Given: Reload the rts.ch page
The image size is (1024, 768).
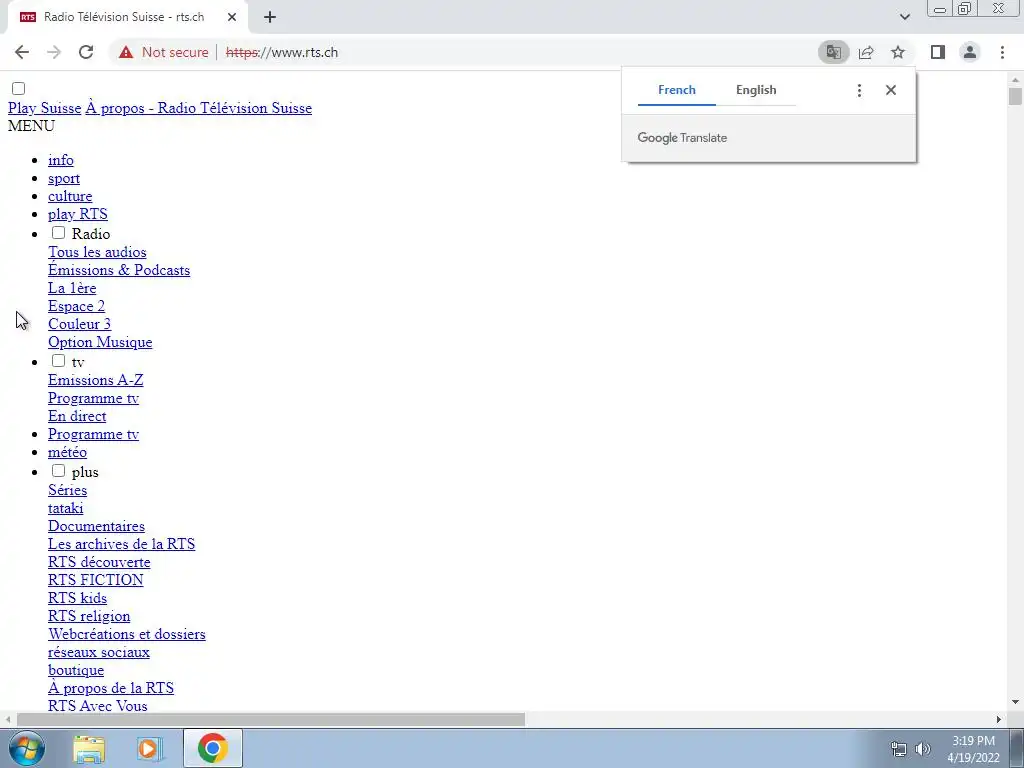Looking at the screenshot, I should [86, 52].
